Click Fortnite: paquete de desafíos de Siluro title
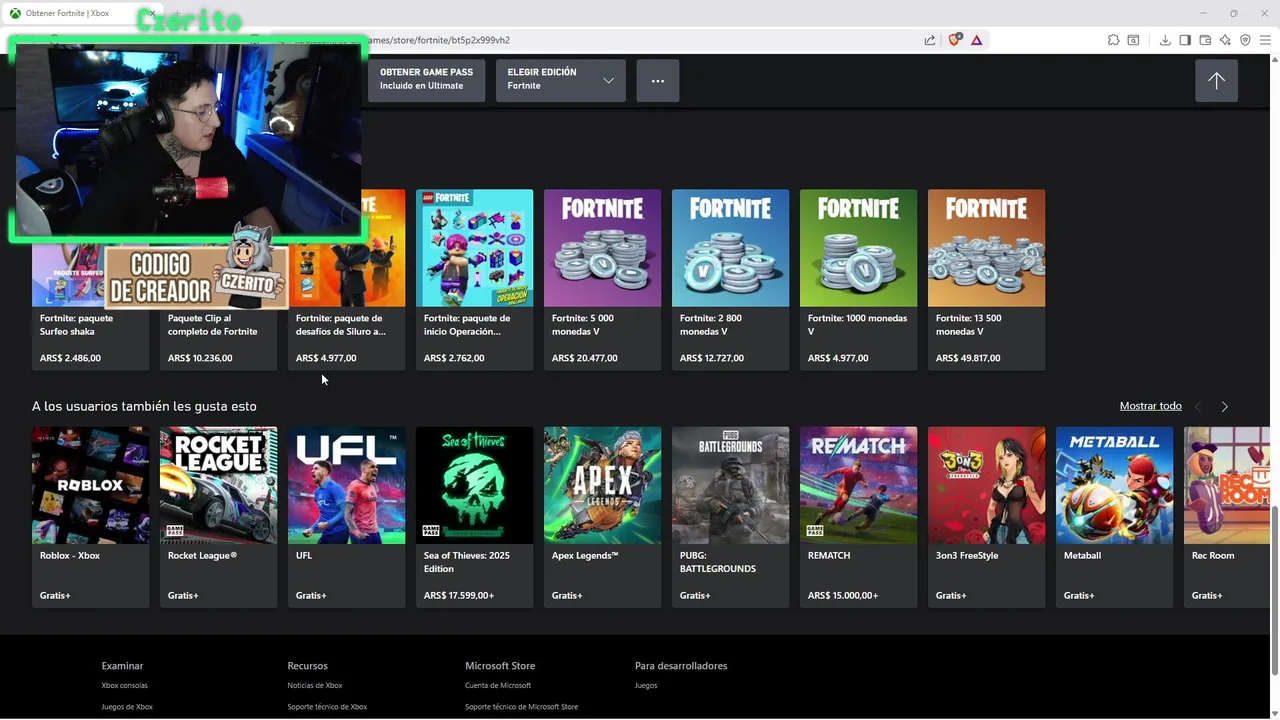Viewport: 1280px width, 720px height. [340, 325]
